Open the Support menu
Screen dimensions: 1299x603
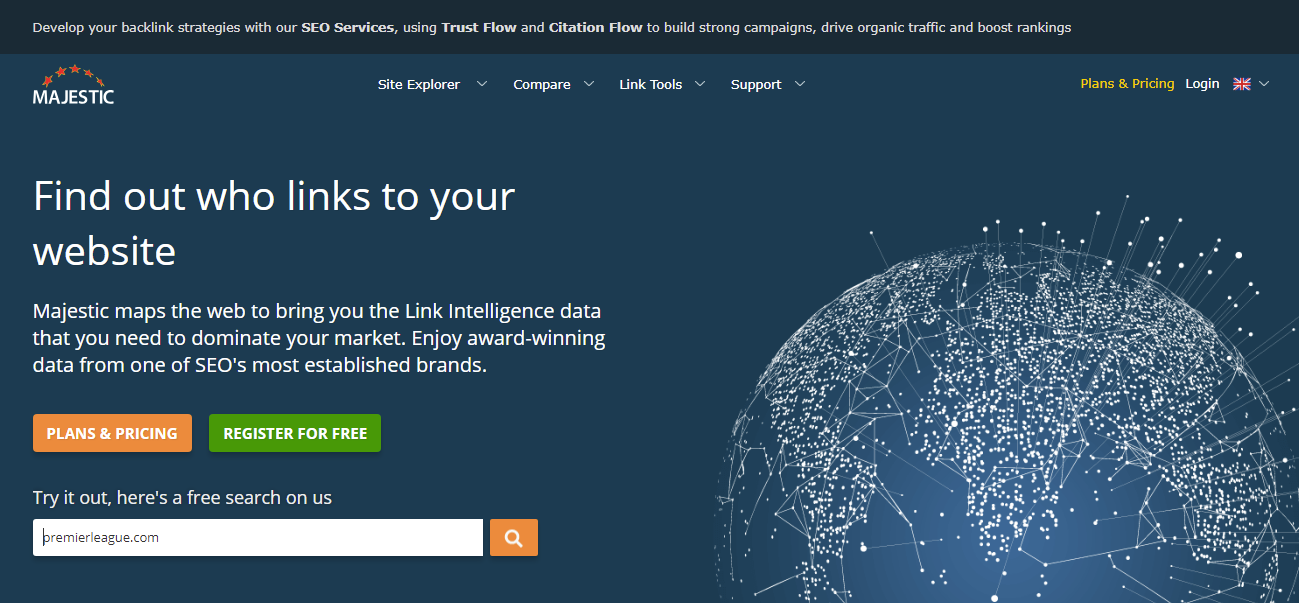755,85
